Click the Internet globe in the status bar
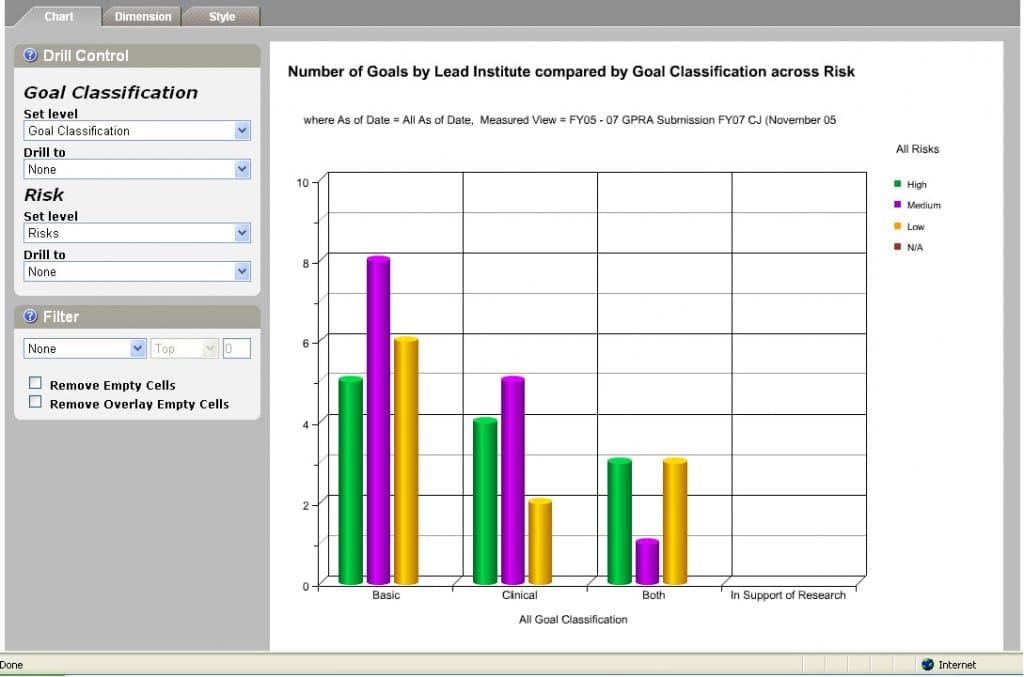This screenshot has height=677, width=1024. 925,664
